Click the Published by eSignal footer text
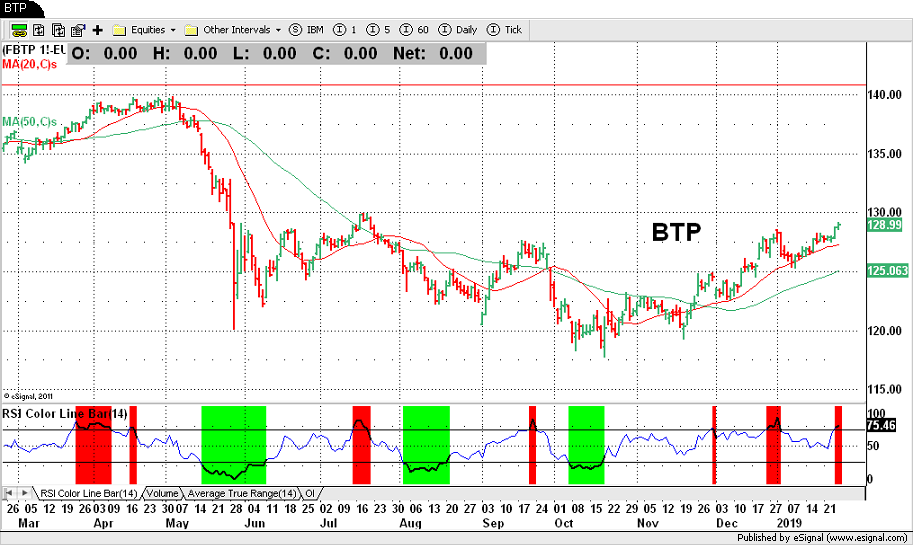 [x=822, y=538]
